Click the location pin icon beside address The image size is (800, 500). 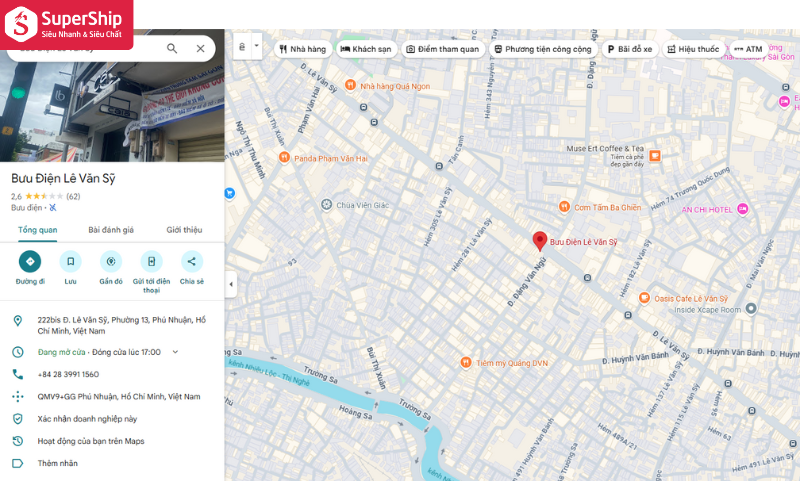coord(18,320)
